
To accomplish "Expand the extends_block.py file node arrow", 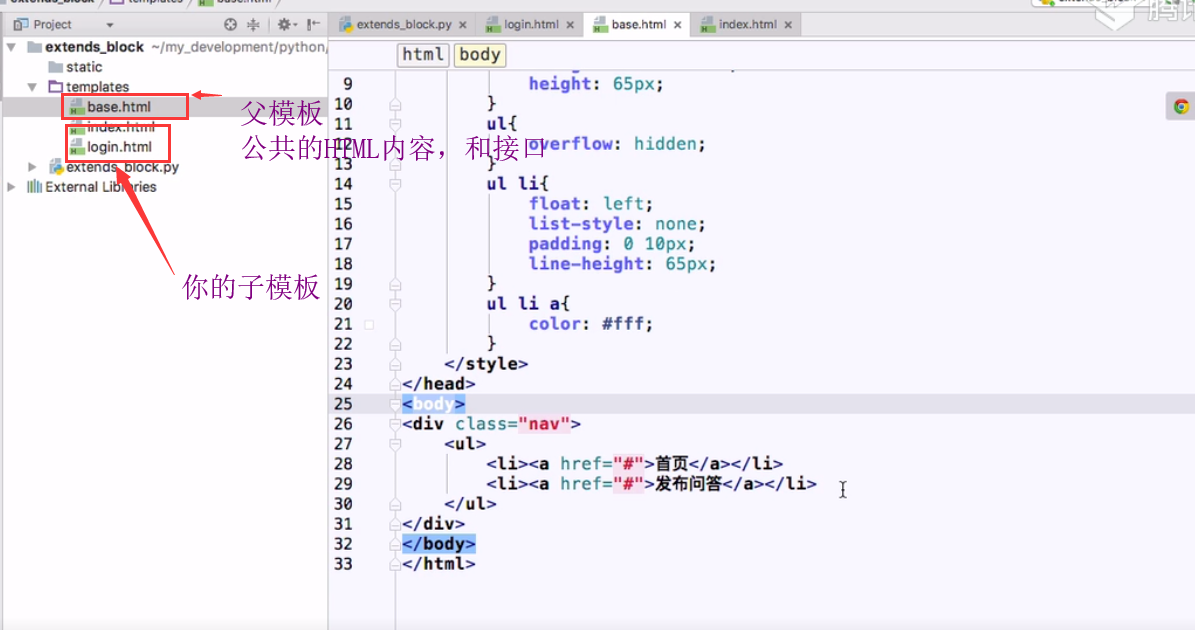I will pyautogui.click(x=32, y=167).
